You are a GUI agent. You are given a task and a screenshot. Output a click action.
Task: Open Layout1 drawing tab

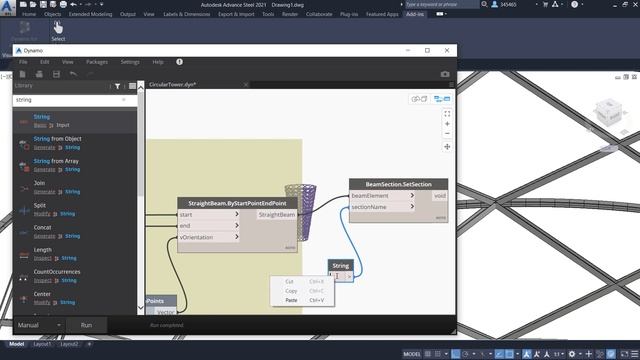coord(42,344)
